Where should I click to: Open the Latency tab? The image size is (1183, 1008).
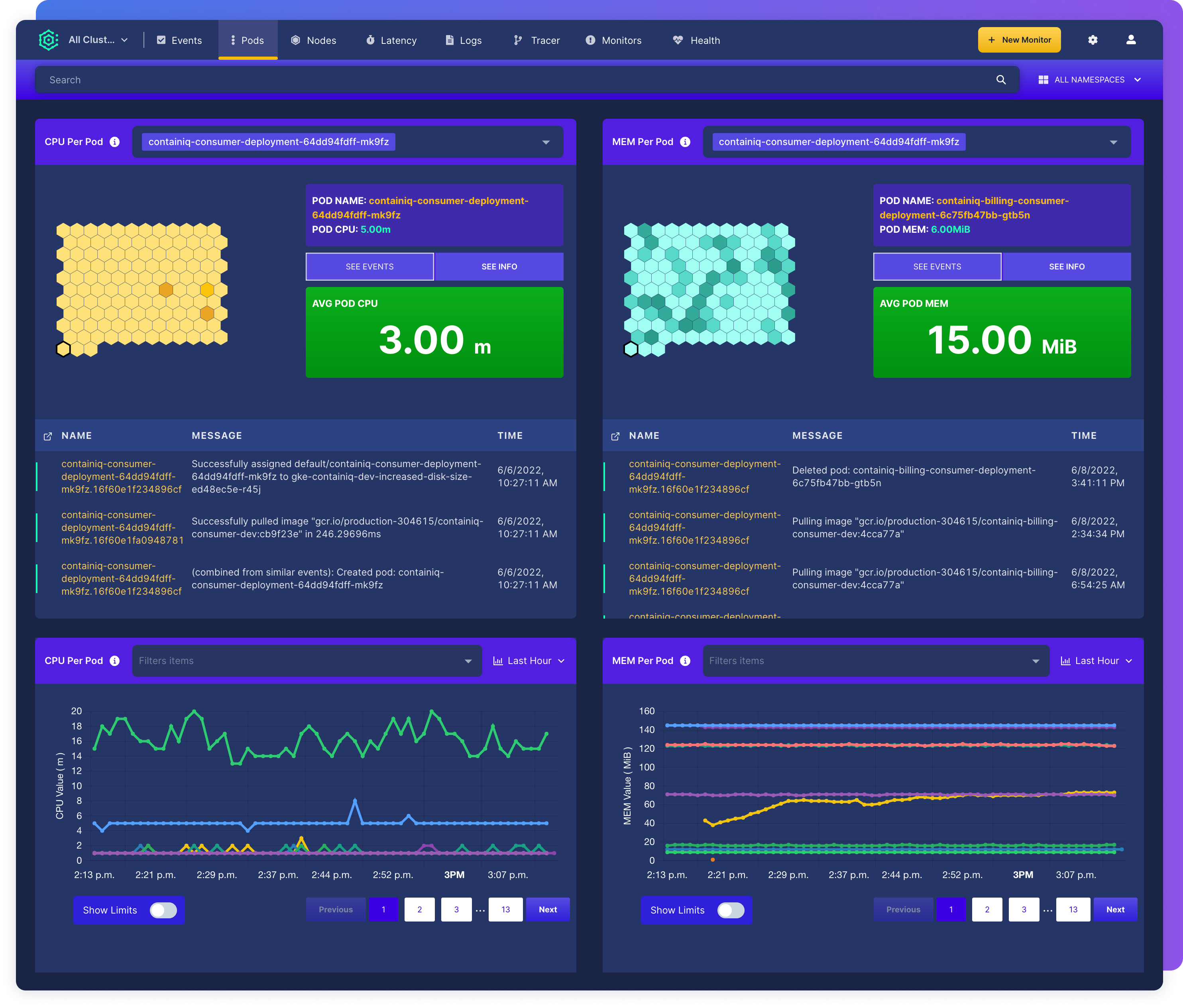(x=391, y=41)
